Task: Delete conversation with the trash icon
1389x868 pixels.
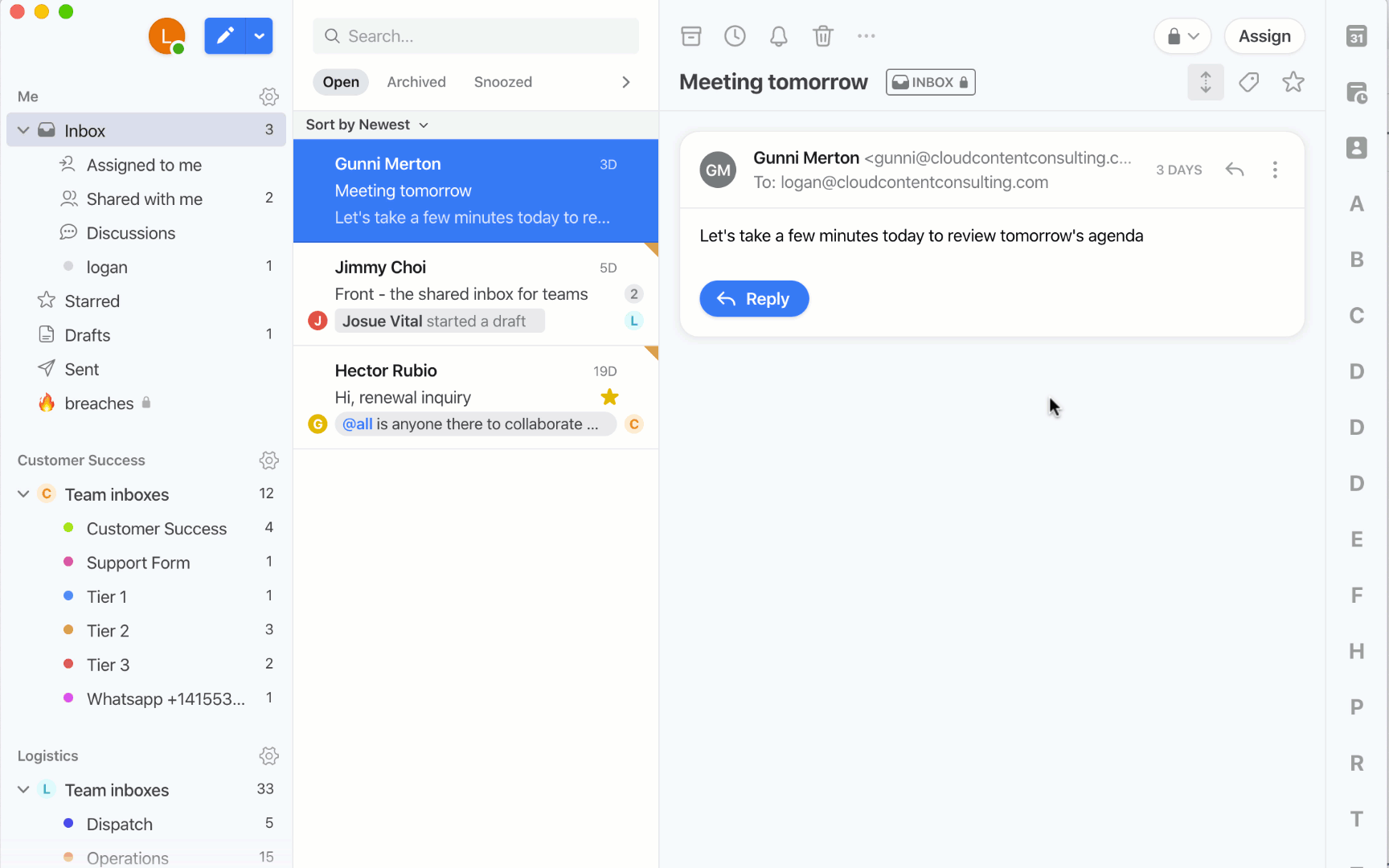Action: [823, 36]
